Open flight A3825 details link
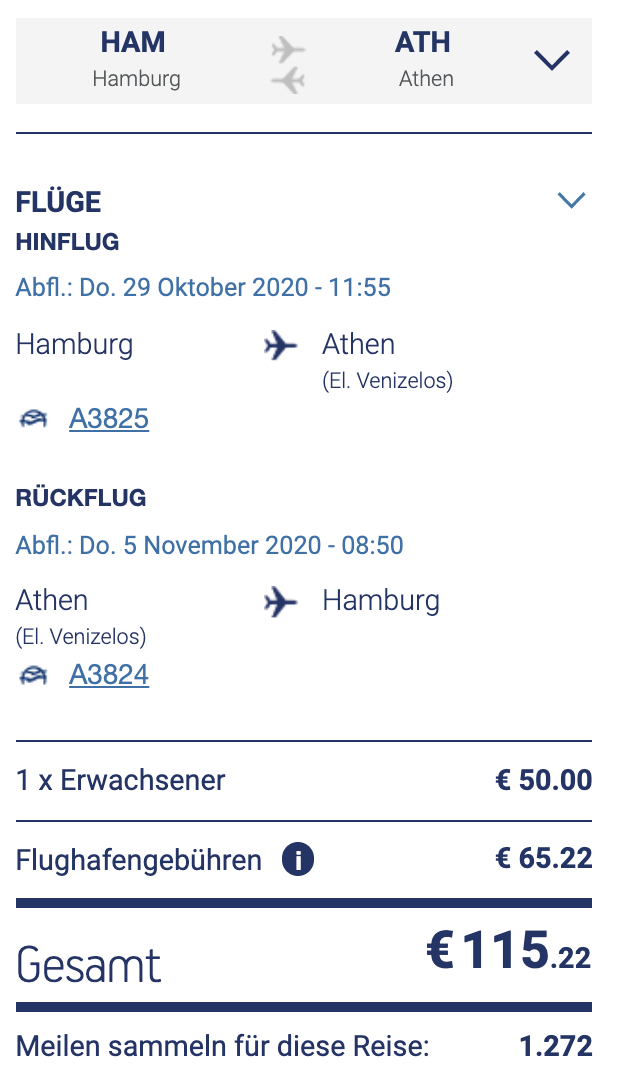This screenshot has height=1092, width=632. (x=109, y=418)
